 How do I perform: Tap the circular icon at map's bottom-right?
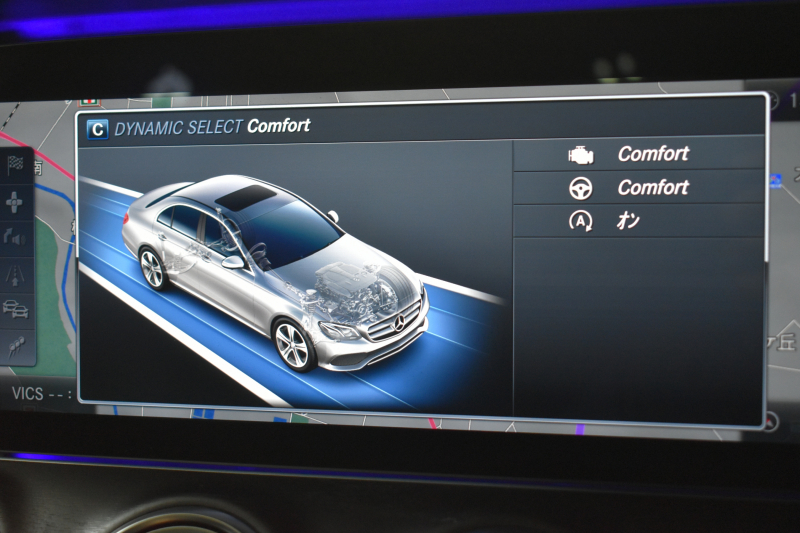point(771,421)
